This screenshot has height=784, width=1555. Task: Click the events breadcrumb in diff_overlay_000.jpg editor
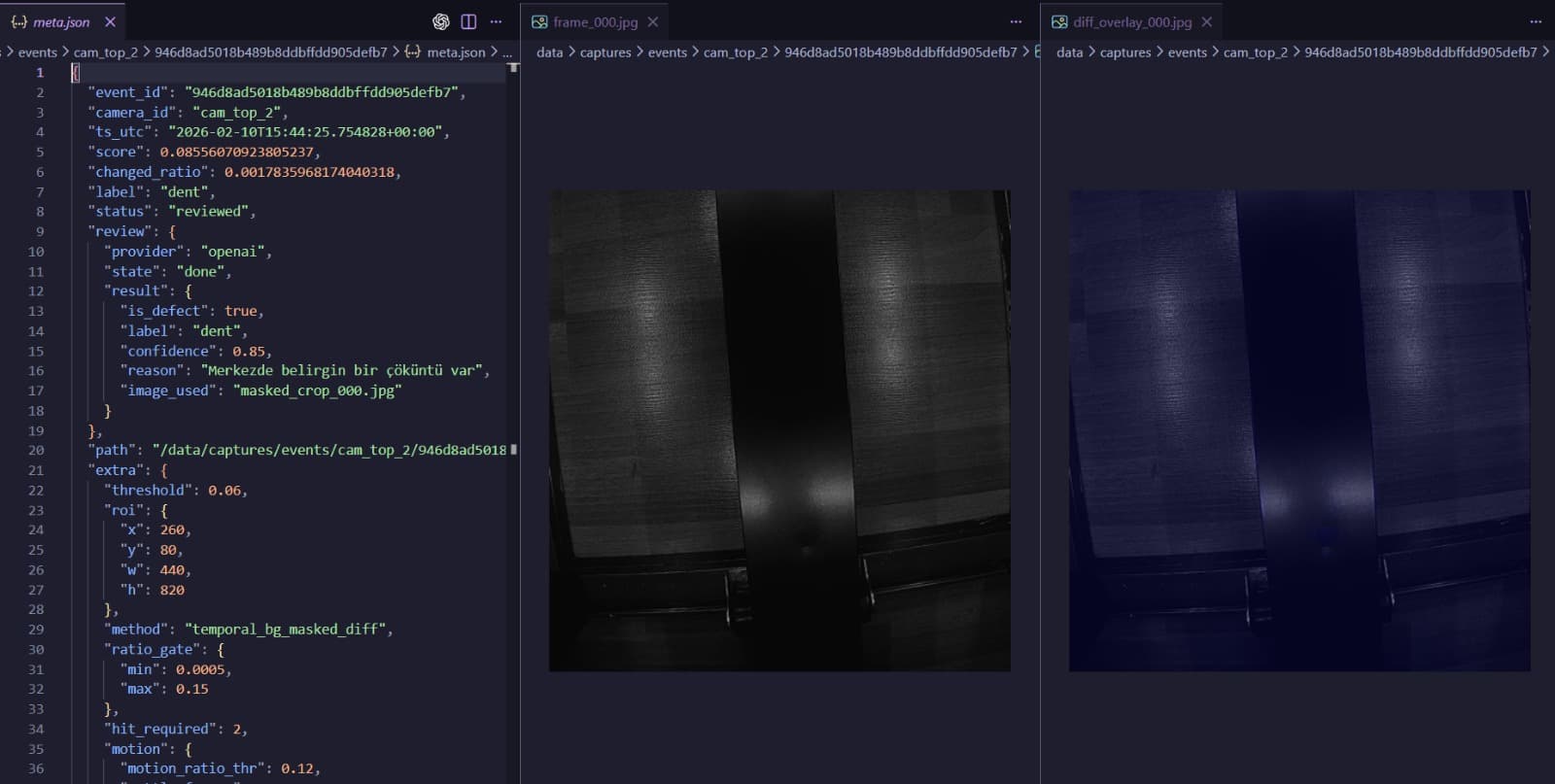tap(1187, 52)
